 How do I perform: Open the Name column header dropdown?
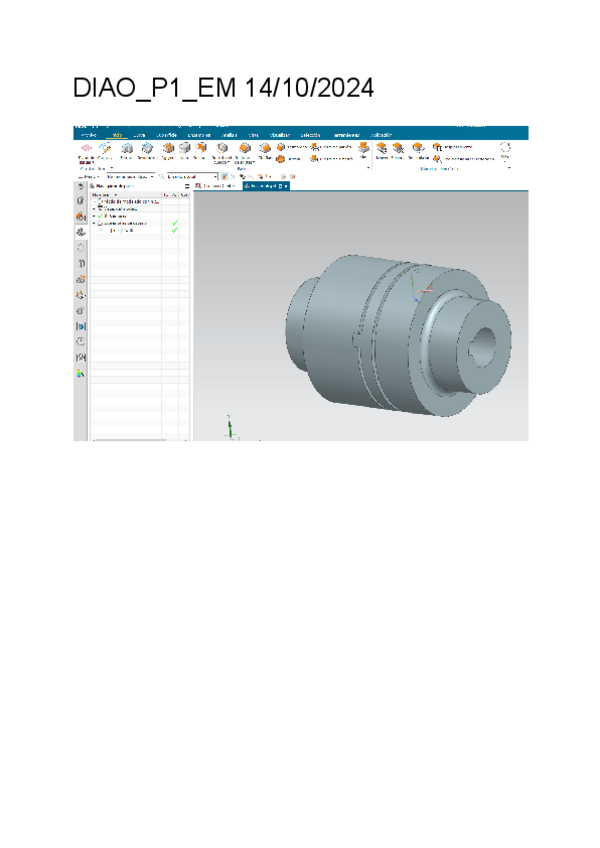[x=115, y=194]
